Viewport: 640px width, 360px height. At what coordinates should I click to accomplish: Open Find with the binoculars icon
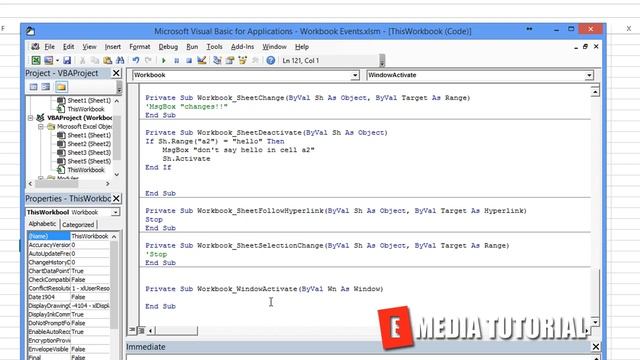tap(120, 60)
